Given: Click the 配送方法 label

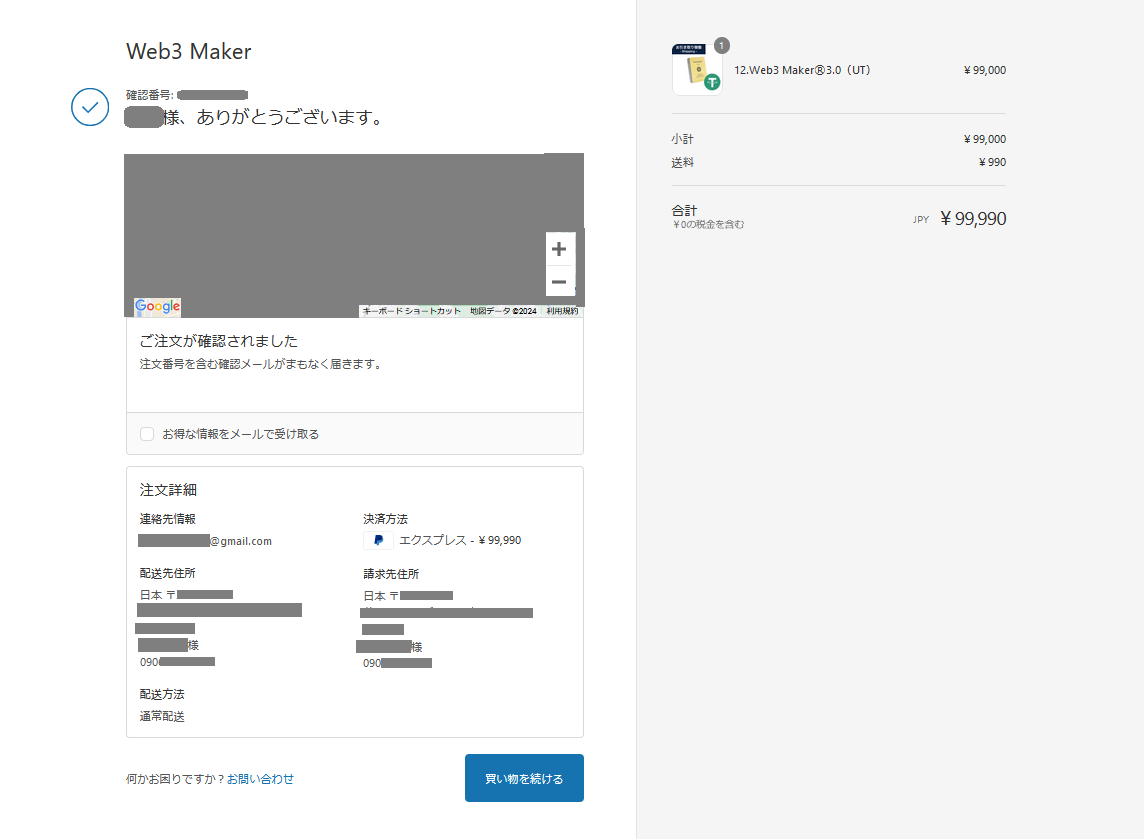Looking at the screenshot, I should point(162,694).
